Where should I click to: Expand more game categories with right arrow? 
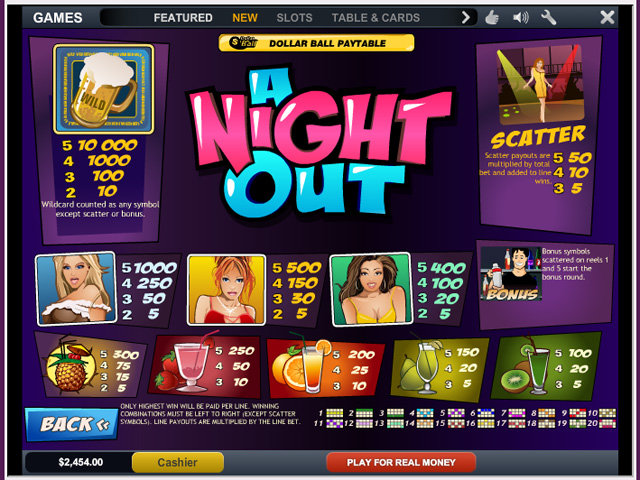[x=465, y=18]
